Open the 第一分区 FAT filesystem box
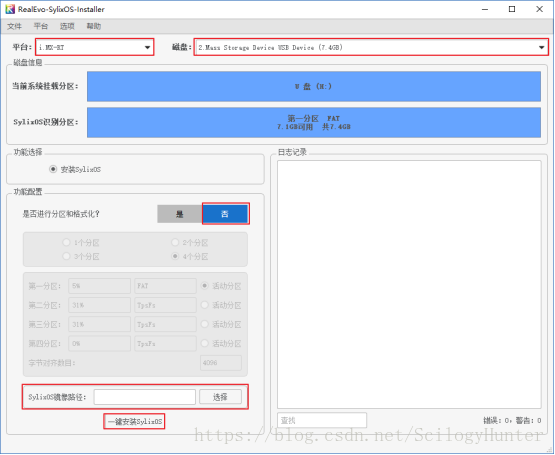 point(165,286)
